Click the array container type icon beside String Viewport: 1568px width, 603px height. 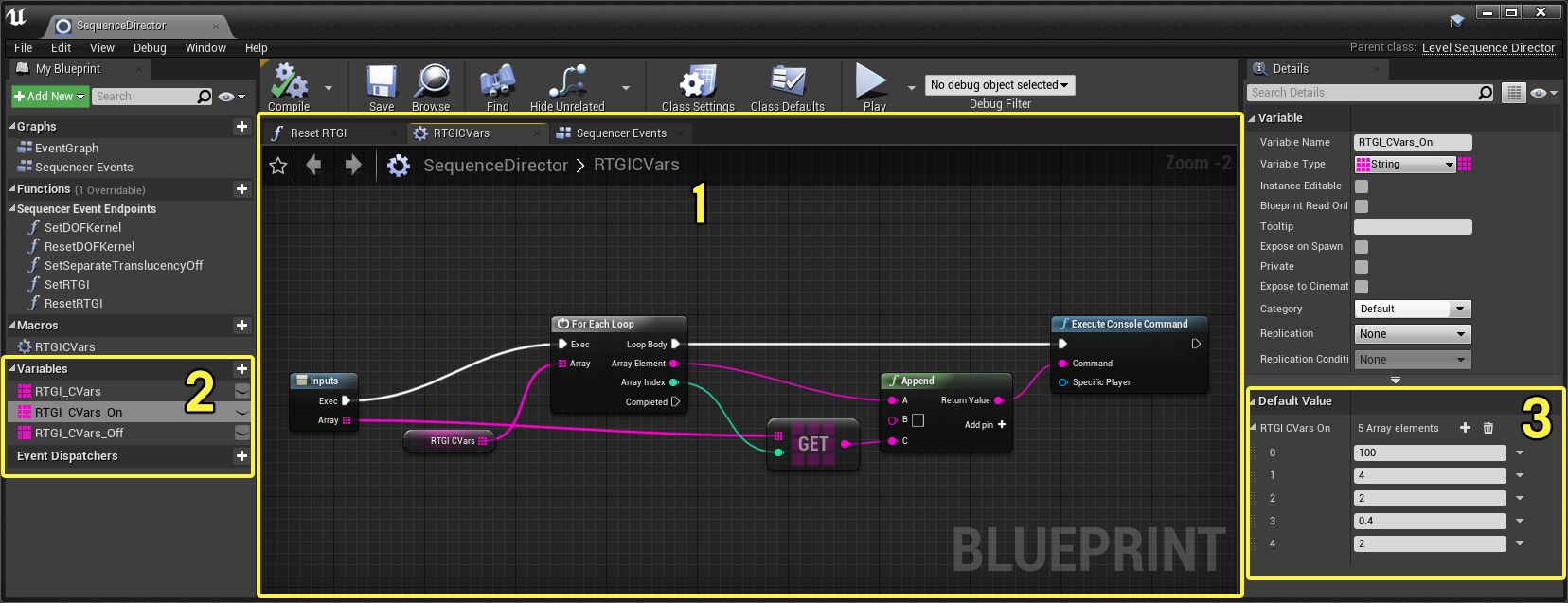tap(1465, 164)
